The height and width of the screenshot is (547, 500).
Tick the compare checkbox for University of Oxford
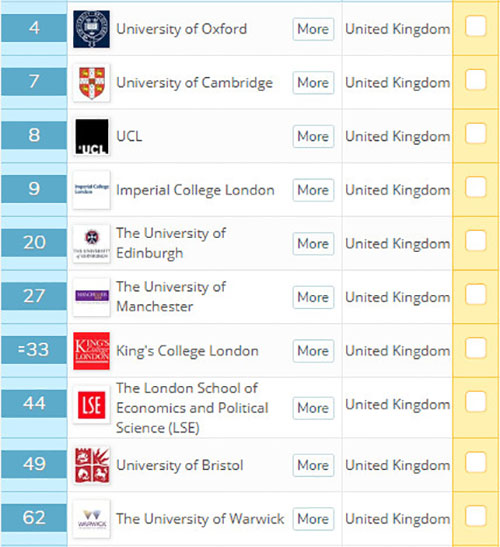(476, 26)
